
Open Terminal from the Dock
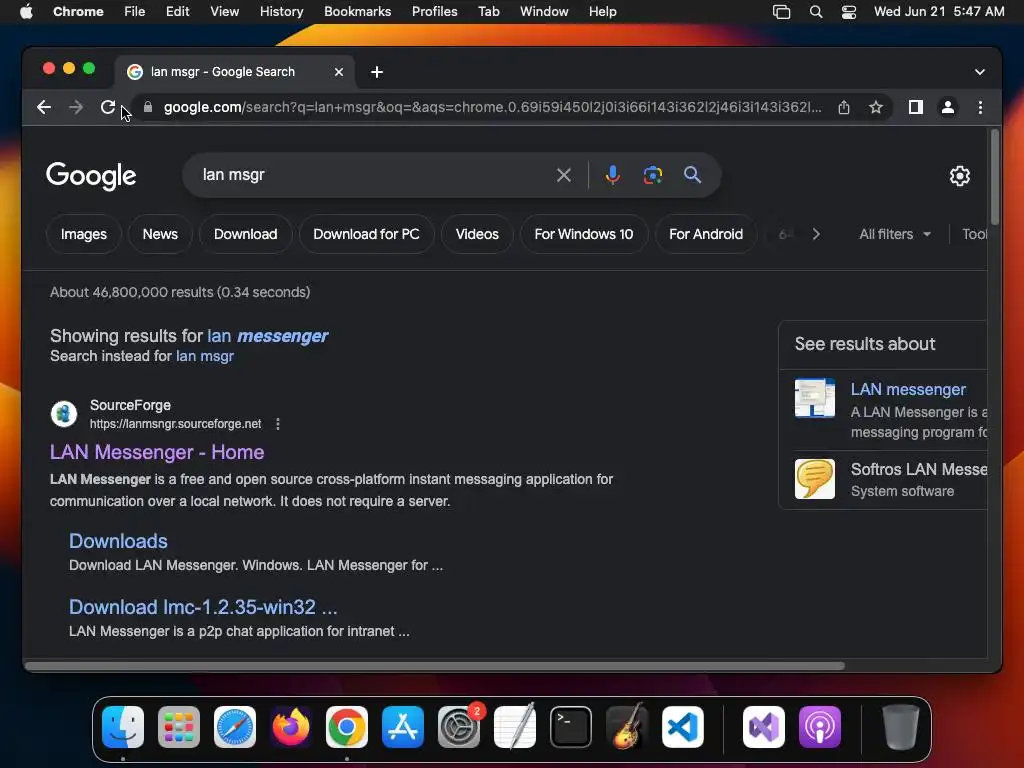click(x=571, y=726)
